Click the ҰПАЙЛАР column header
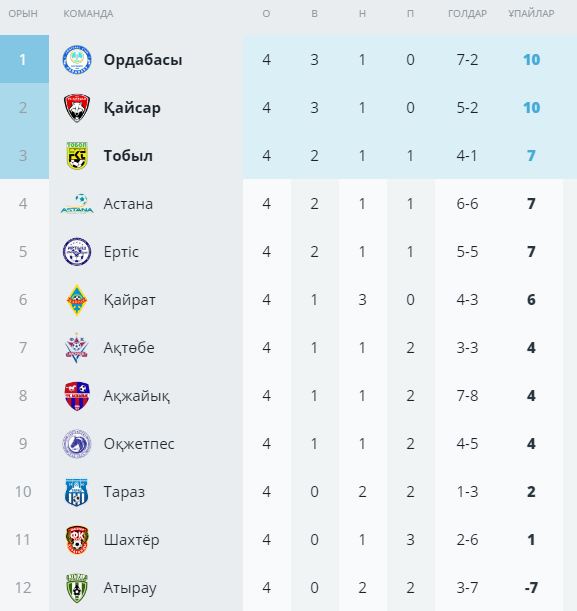The height and width of the screenshot is (611, 577). click(531, 14)
